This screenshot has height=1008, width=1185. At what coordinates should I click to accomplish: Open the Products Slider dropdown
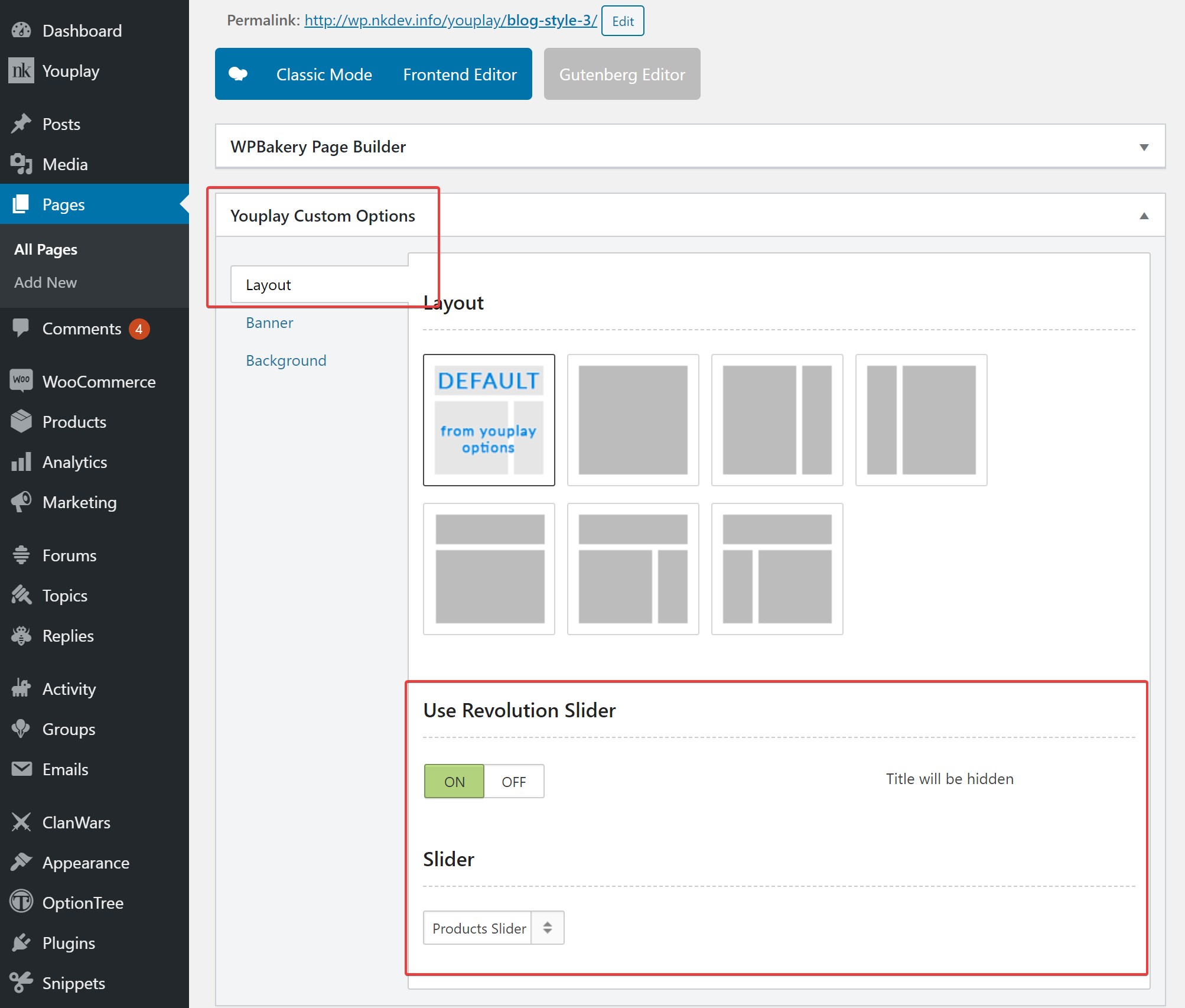[x=493, y=928]
